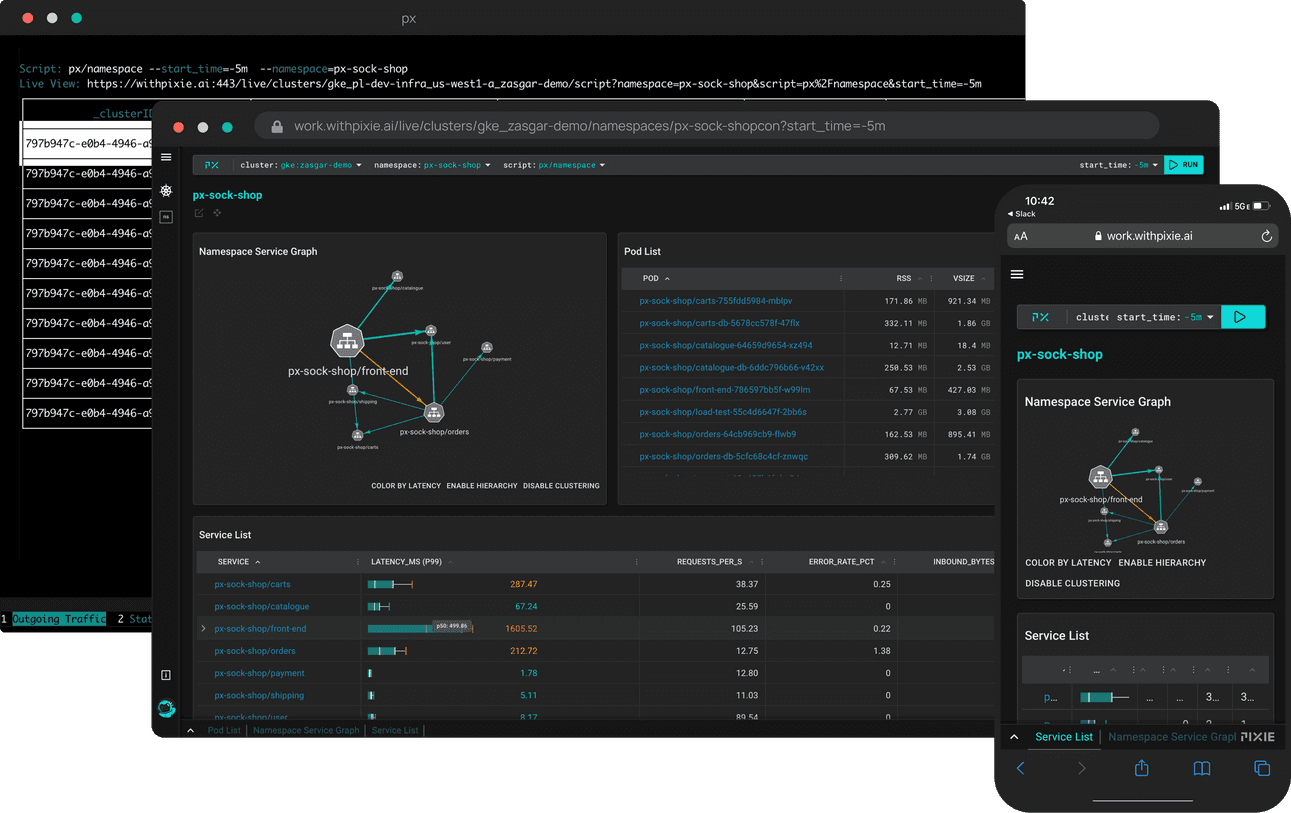Expand the px-sock-shop/front-end service row
The height and width of the screenshot is (813, 1291).
203,629
